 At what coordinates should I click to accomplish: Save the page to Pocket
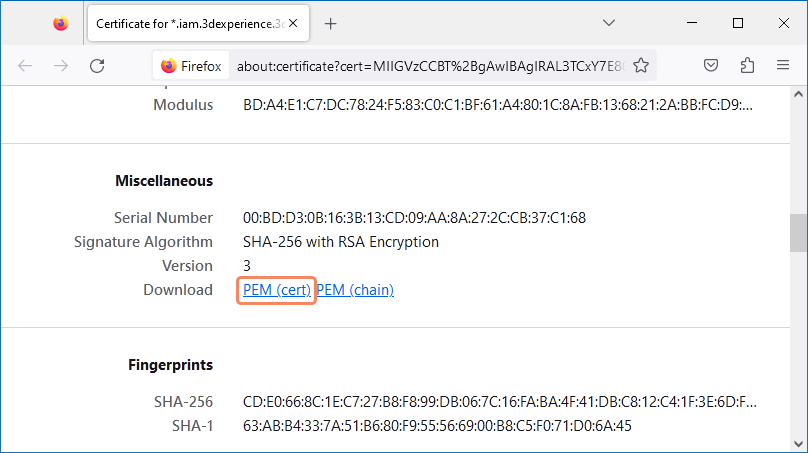(711, 66)
